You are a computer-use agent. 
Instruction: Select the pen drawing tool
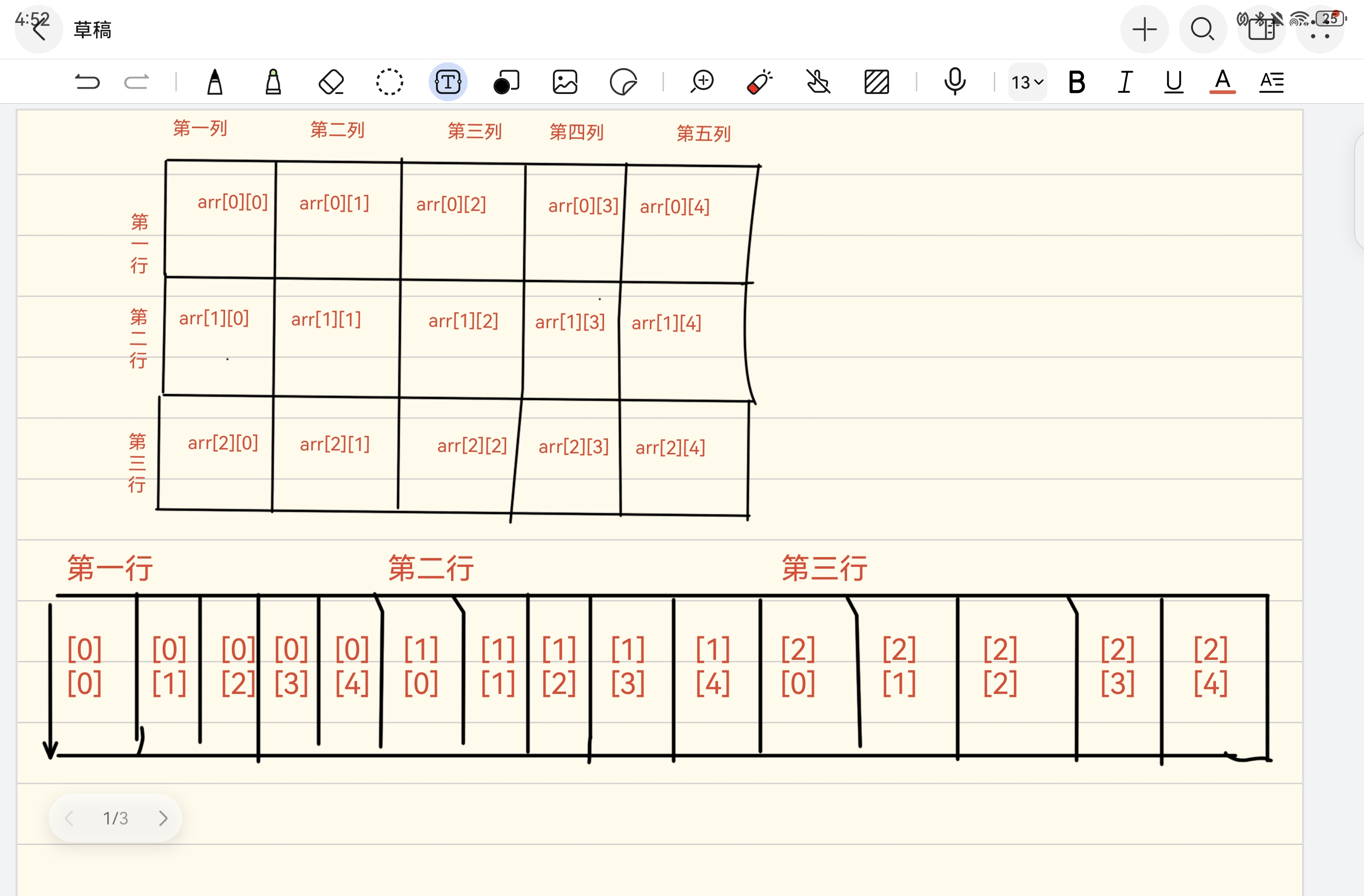tap(215, 82)
